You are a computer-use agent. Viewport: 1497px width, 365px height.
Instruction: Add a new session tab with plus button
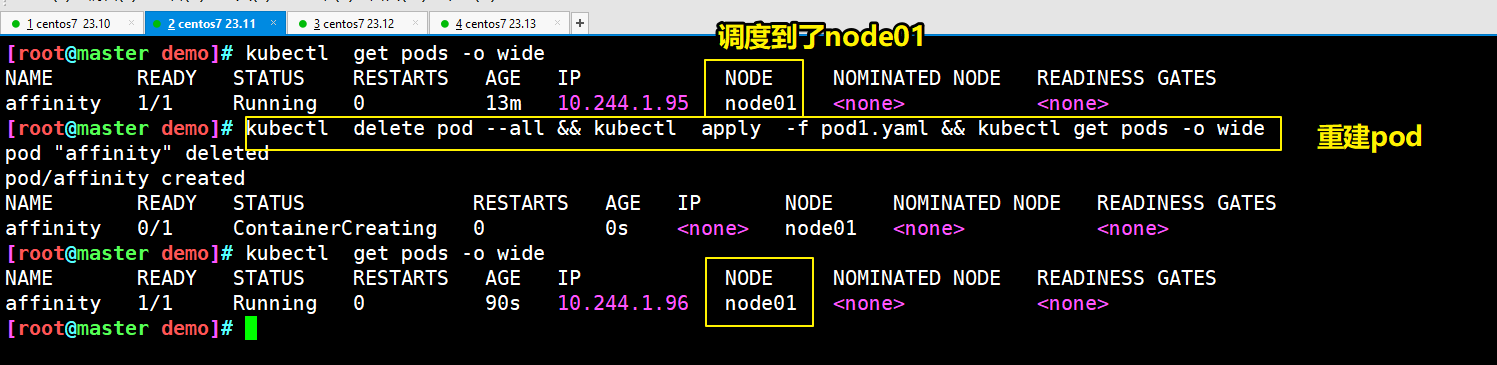[x=580, y=22]
